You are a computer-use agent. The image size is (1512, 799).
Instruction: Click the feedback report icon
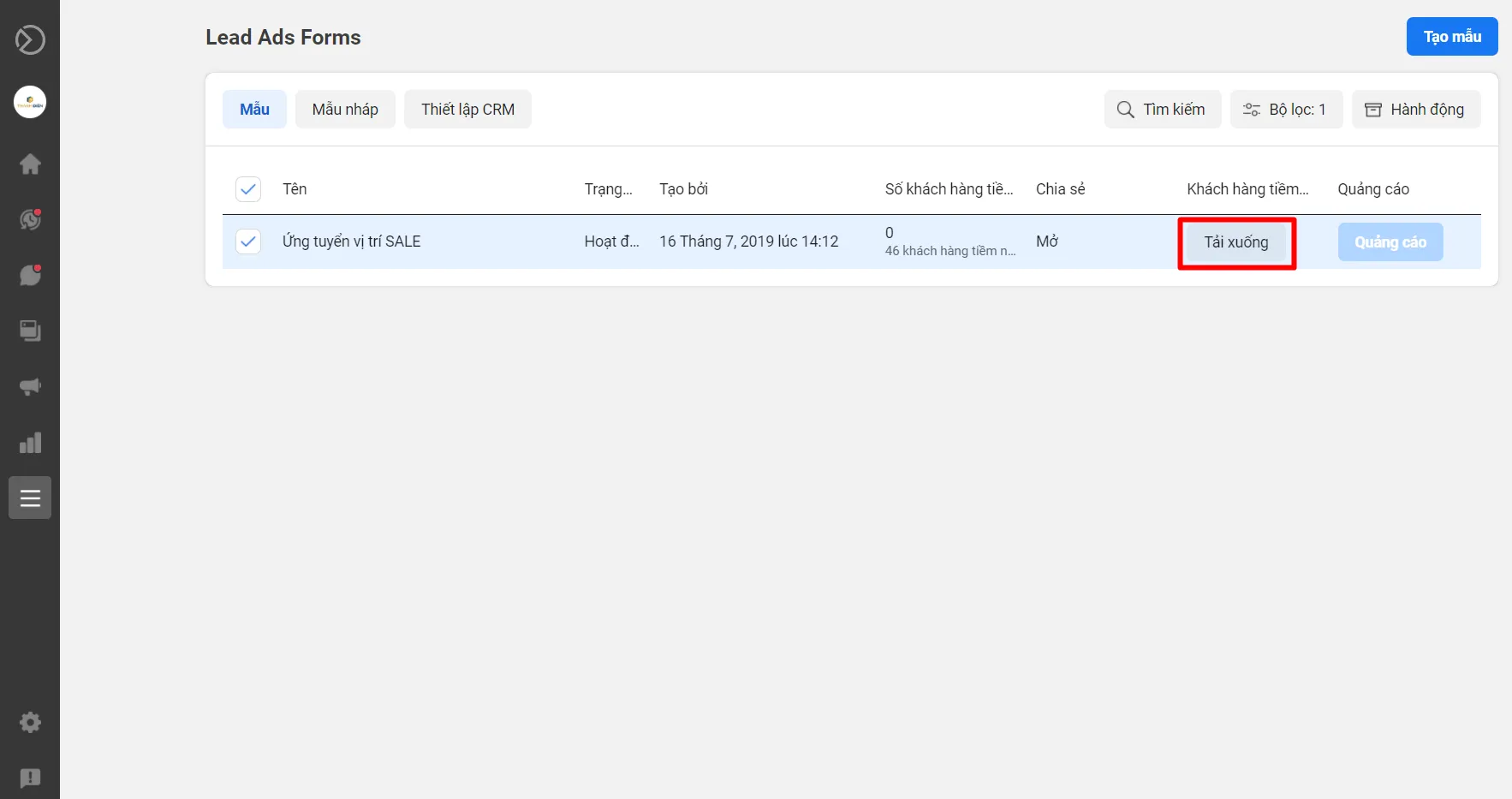click(x=30, y=778)
